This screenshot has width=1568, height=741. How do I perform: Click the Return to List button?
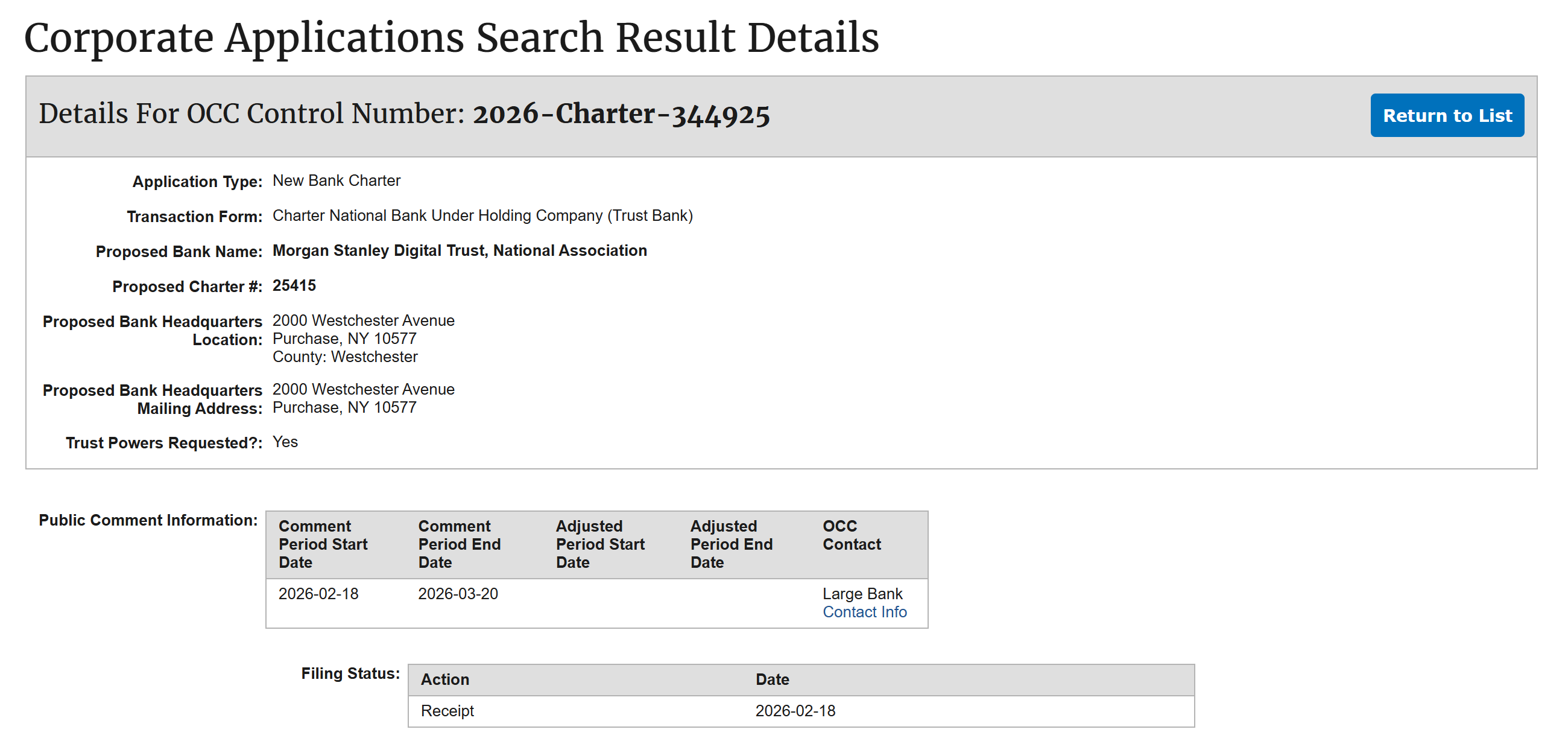(1447, 115)
